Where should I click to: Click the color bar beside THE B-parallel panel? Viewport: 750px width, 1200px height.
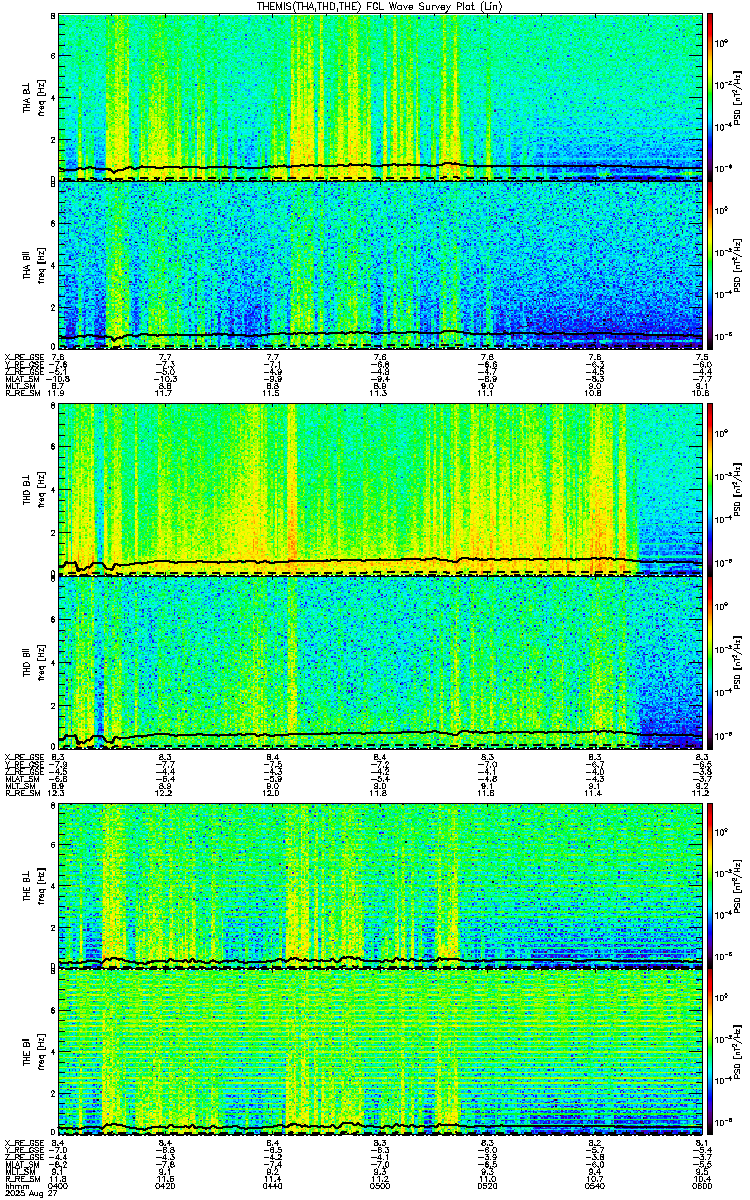coord(710,1053)
